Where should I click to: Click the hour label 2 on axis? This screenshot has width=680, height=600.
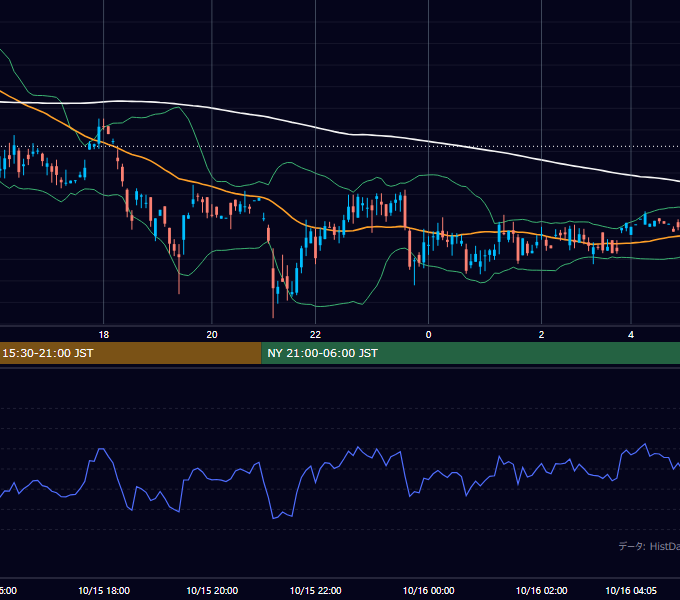(541, 335)
